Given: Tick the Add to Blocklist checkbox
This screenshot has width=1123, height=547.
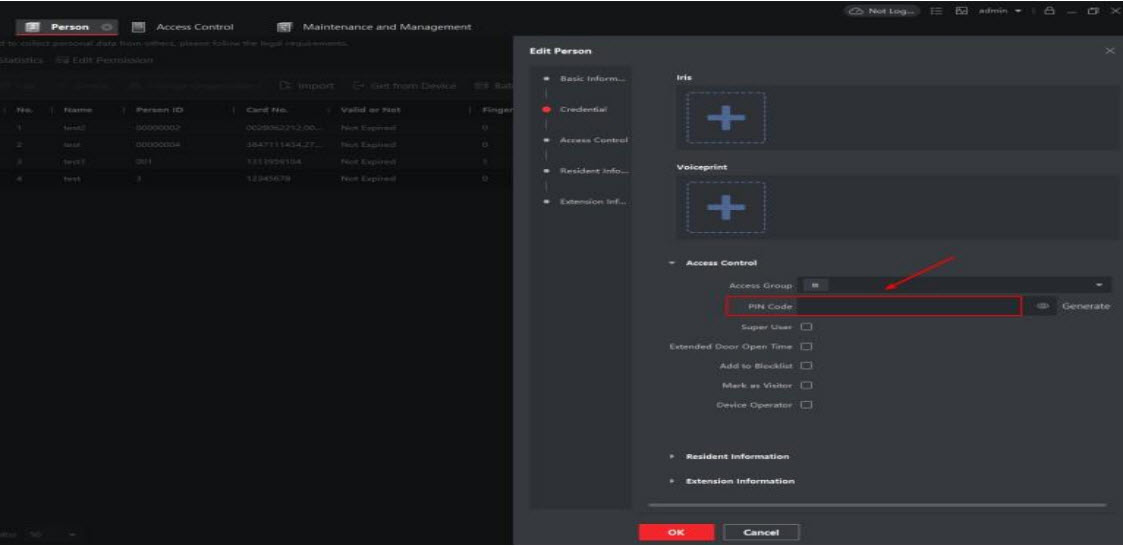Looking at the screenshot, I should click(806, 366).
